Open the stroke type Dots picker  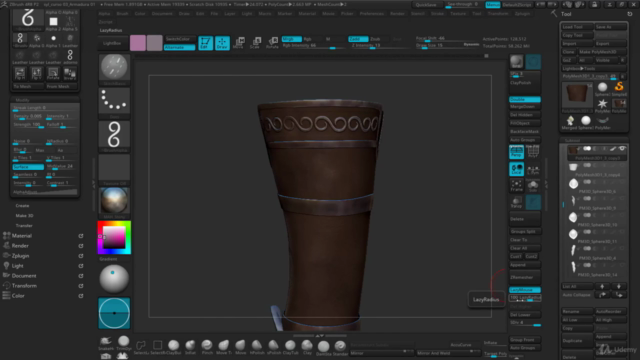tap(114, 101)
